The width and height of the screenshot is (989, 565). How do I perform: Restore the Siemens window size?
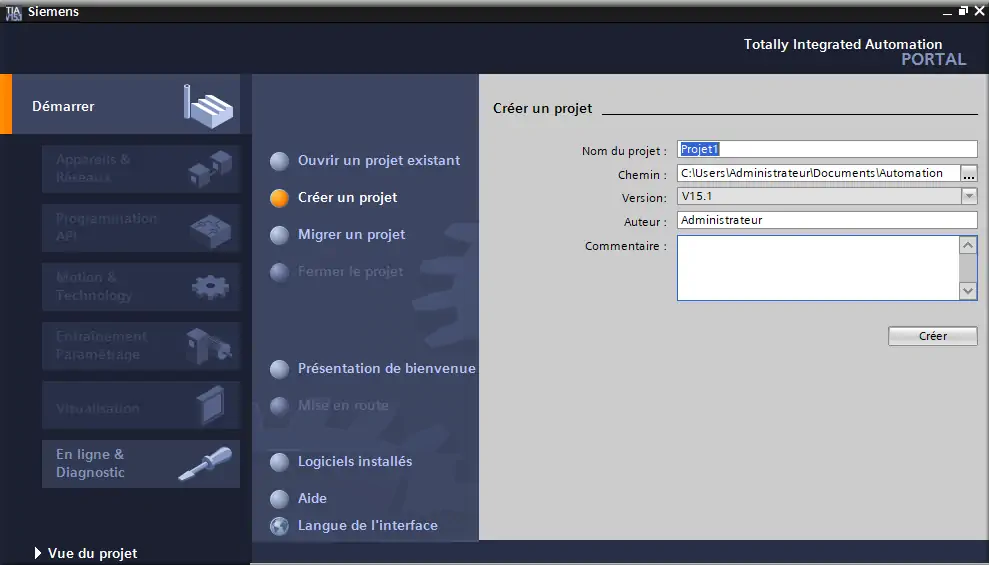tap(963, 11)
